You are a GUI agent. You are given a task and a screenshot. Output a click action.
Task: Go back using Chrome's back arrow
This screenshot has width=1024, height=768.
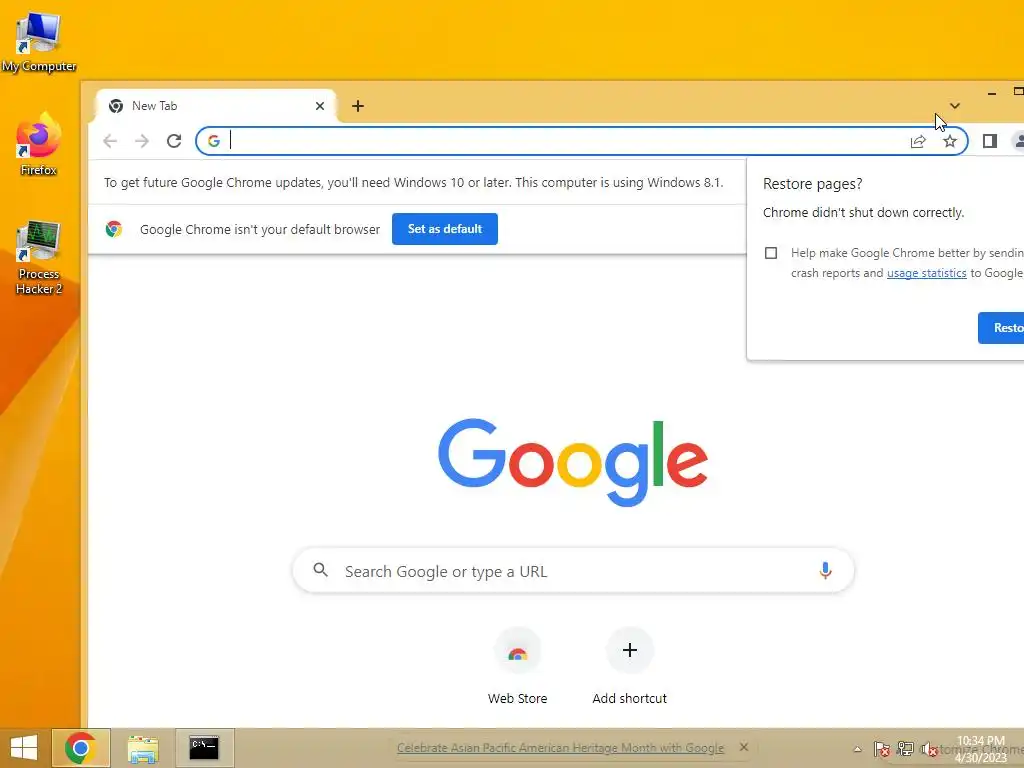110,141
